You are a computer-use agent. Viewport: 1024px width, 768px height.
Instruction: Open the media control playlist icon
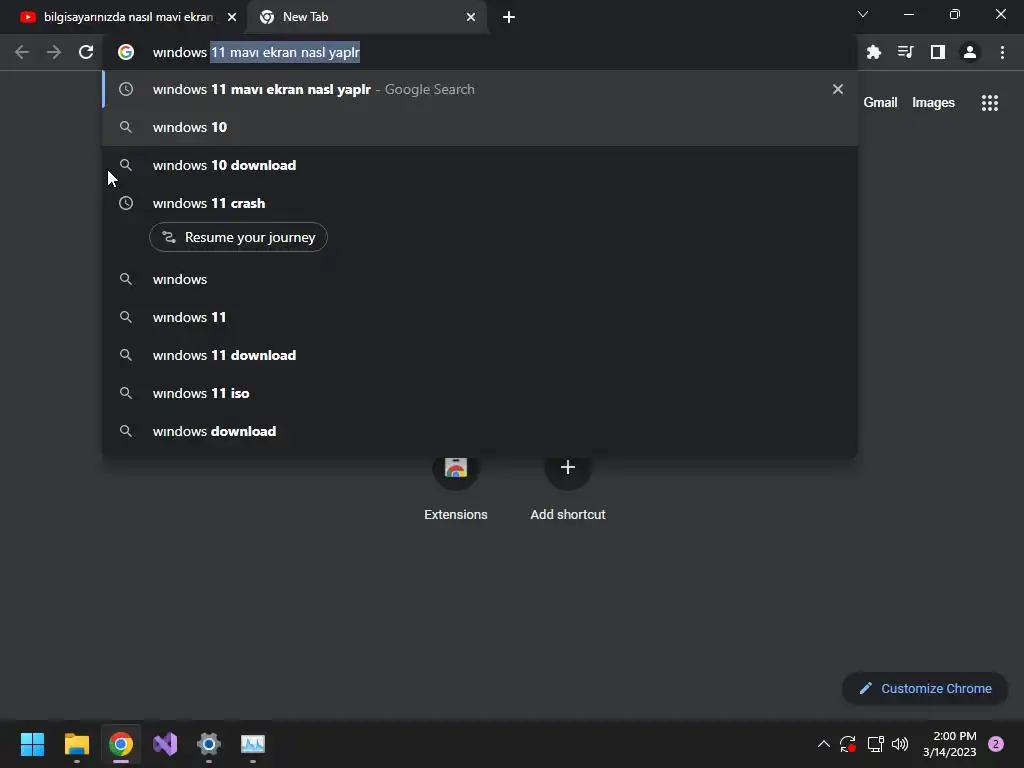(905, 52)
